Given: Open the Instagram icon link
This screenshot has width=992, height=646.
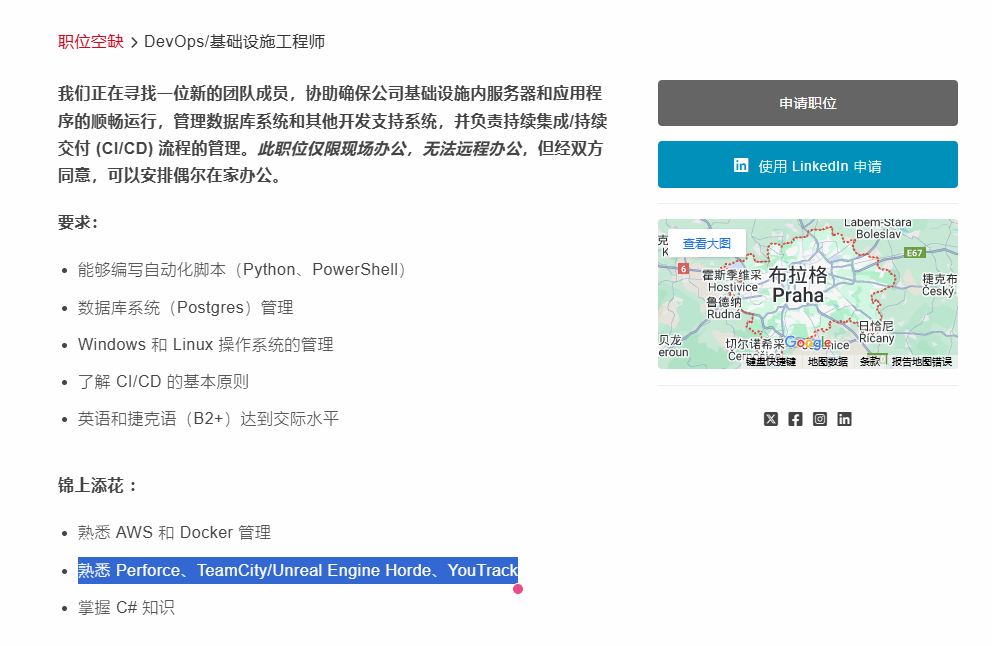Looking at the screenshot, I should coord(820,419).
